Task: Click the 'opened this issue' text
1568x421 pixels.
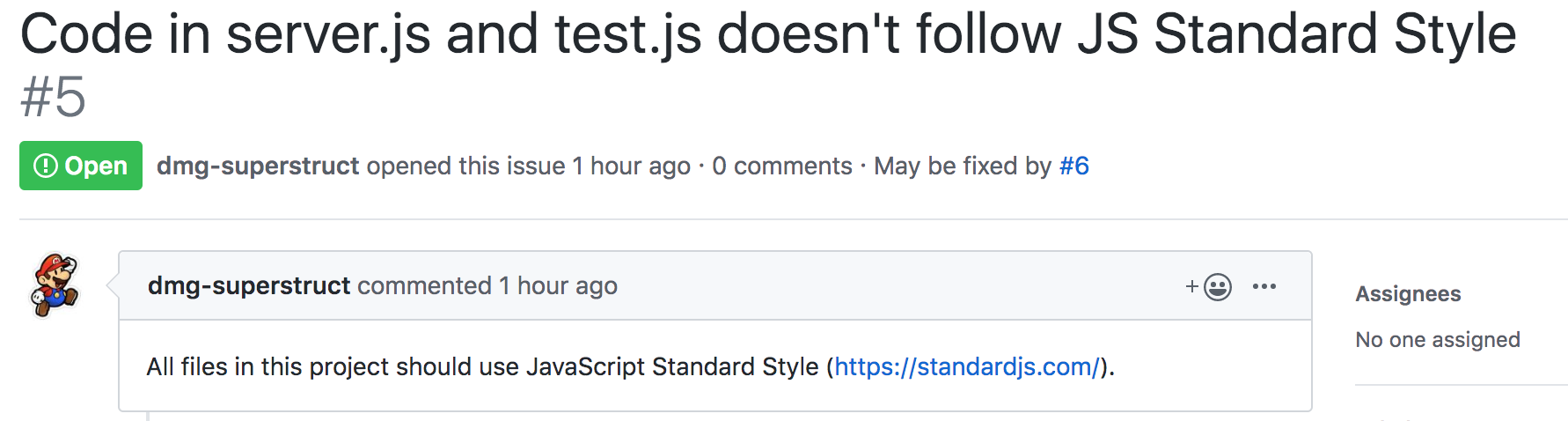Action: click(x=465, y=166)
